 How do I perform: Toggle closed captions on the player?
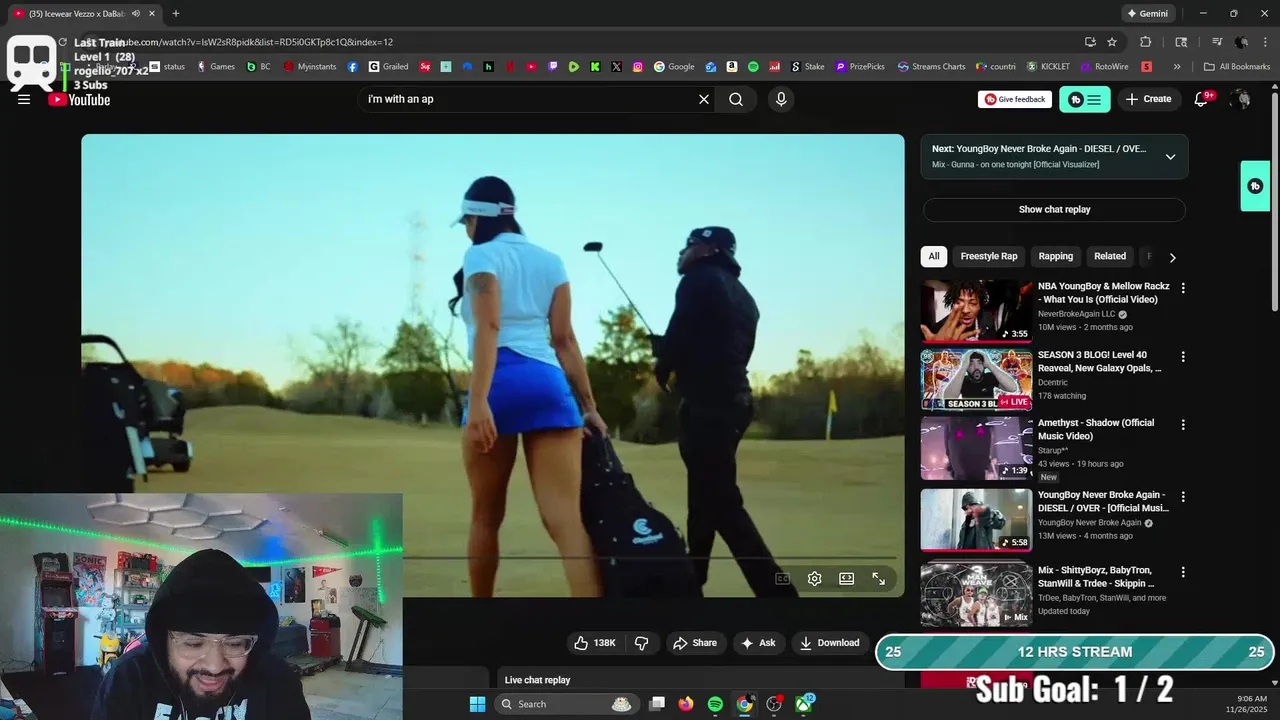783,579
